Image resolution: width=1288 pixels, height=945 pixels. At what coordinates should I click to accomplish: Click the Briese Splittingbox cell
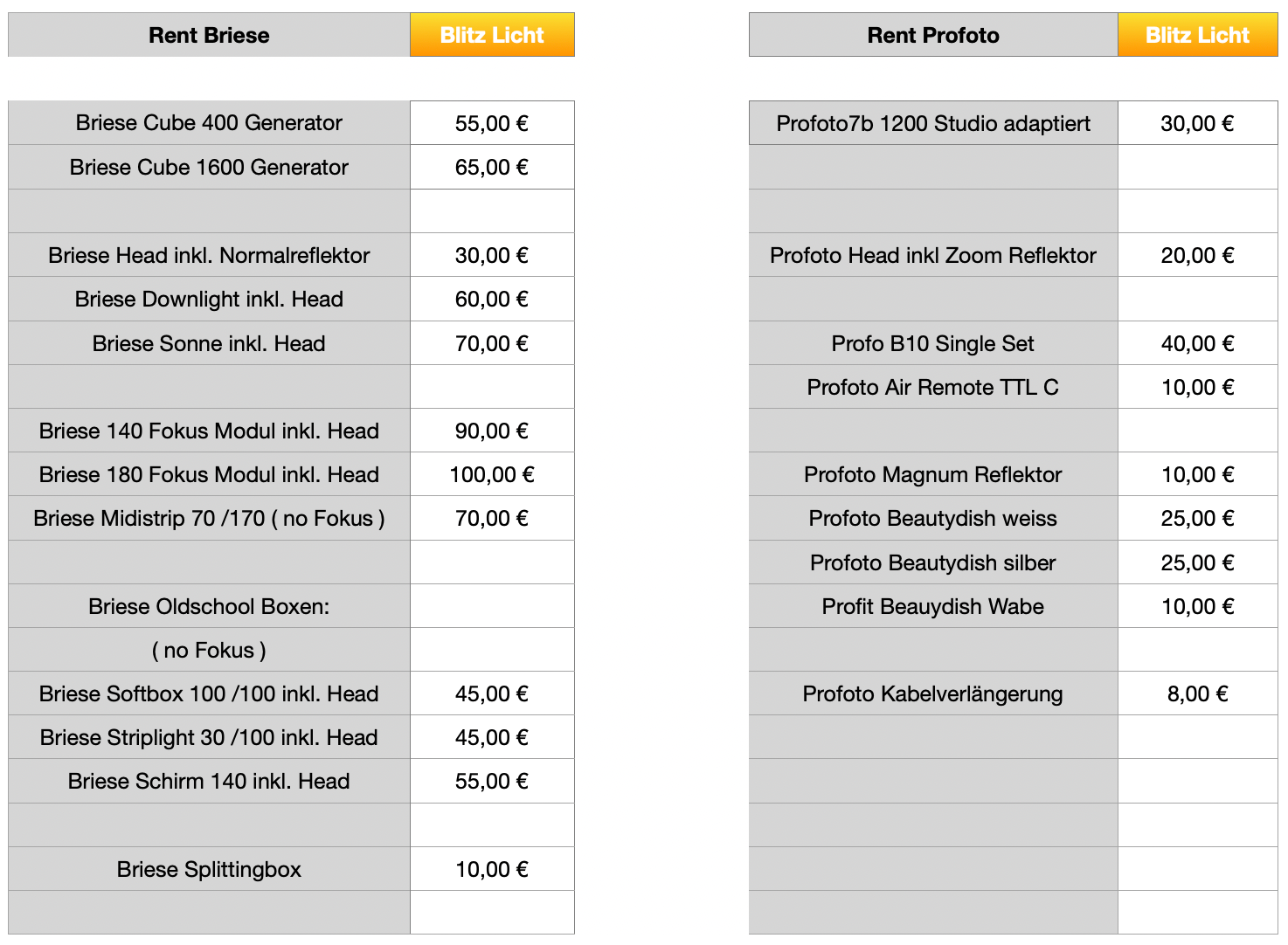209,870
